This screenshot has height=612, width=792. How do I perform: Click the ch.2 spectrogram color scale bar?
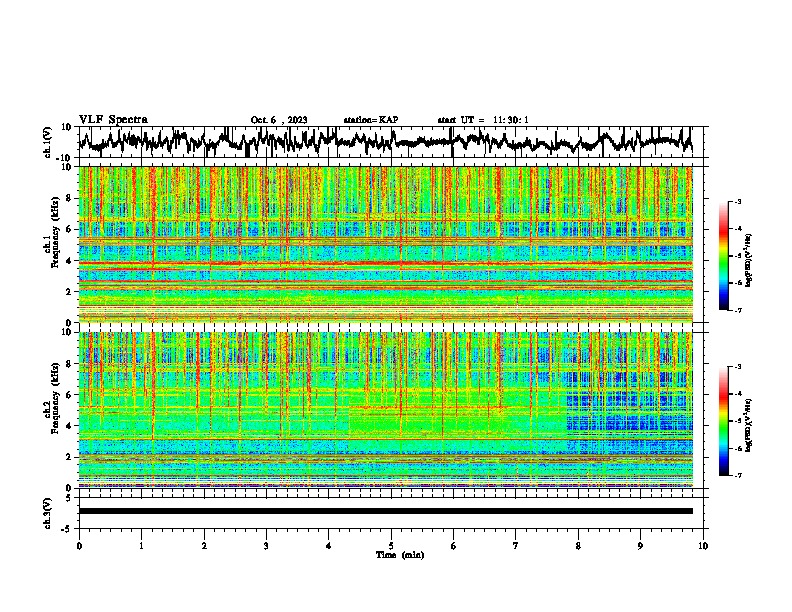click(723, 421)
